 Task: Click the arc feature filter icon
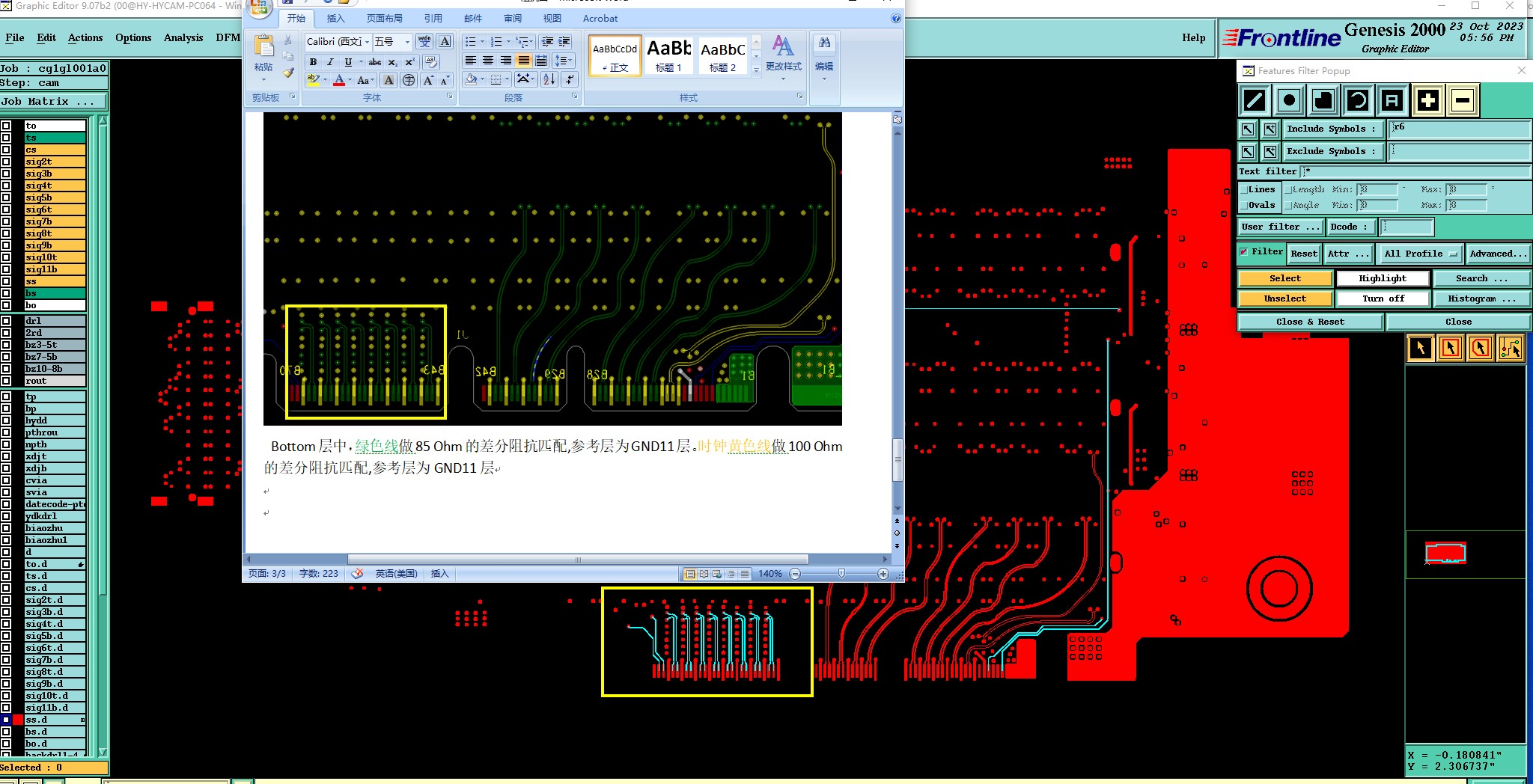tap(1358, 100)
